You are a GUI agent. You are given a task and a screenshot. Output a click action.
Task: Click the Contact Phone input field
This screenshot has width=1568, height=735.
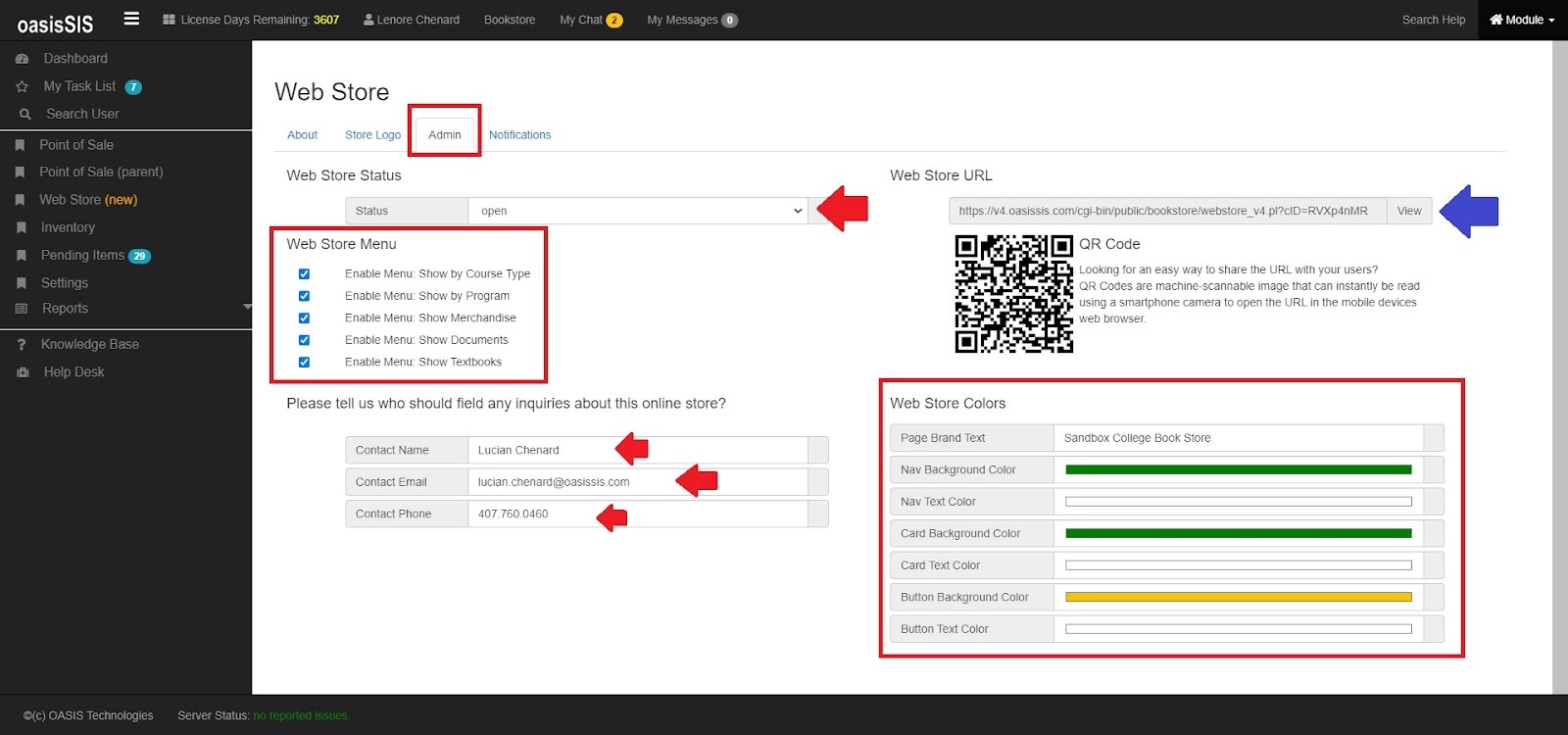pos(638,514)
